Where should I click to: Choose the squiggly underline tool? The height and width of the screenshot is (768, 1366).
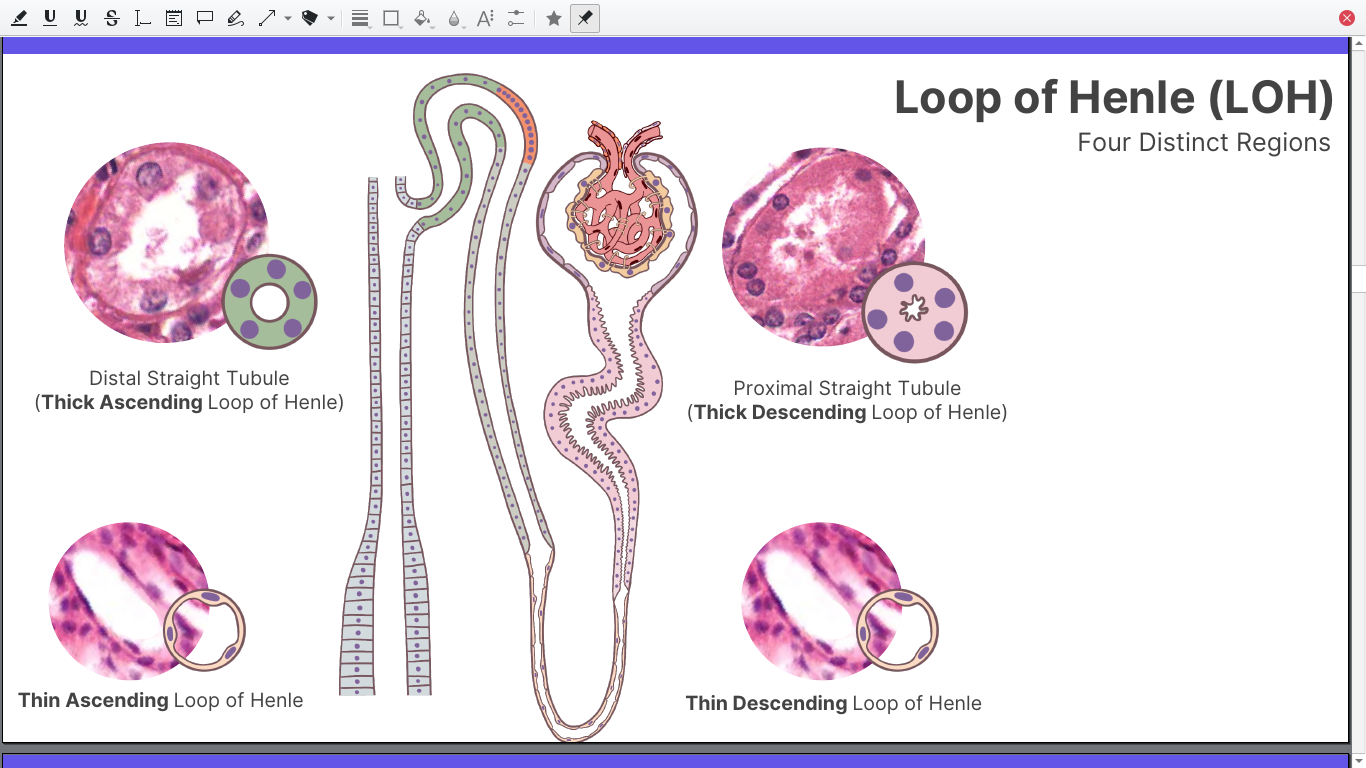81,18
